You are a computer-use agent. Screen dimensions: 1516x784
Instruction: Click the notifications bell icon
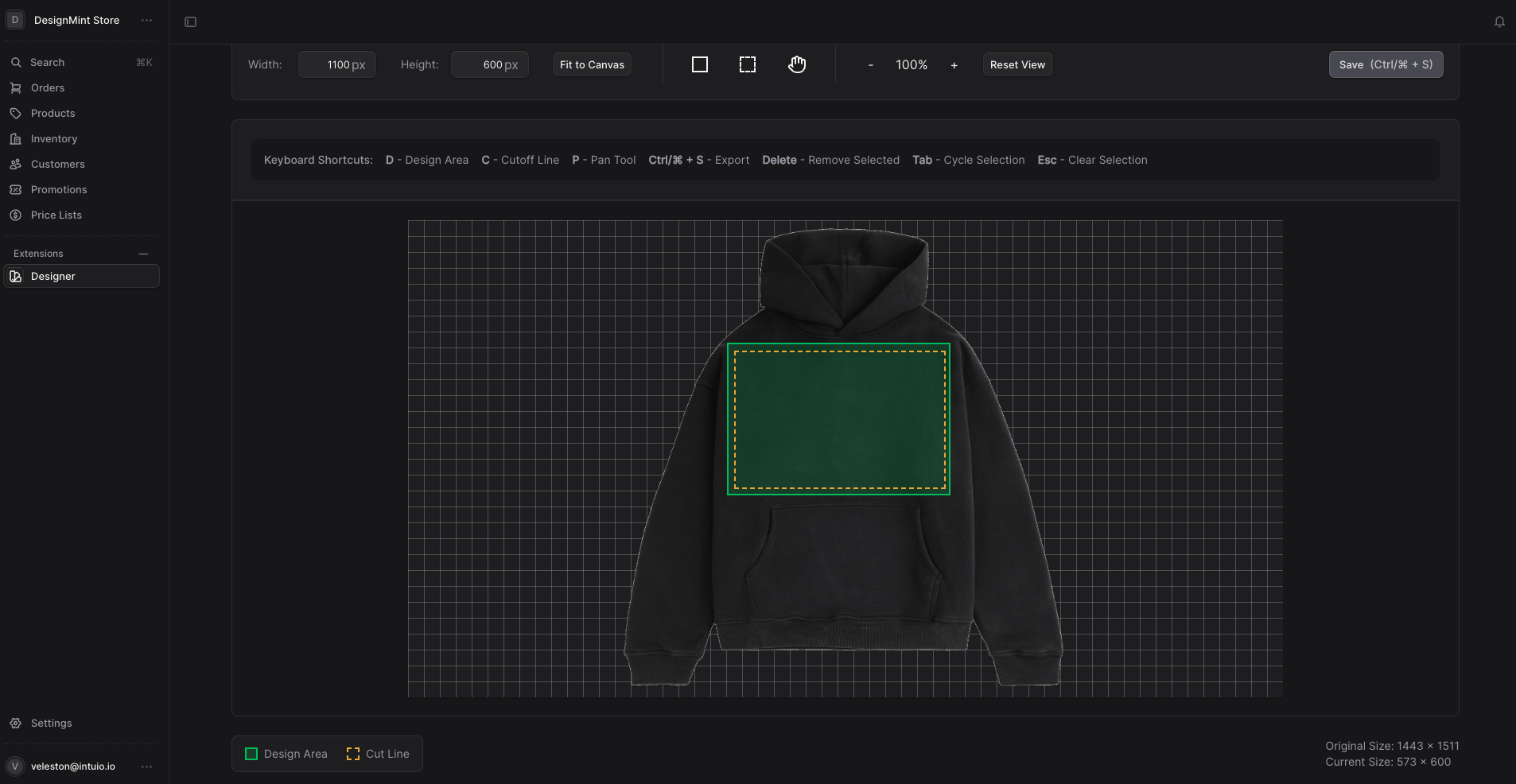pos(1499,21)
